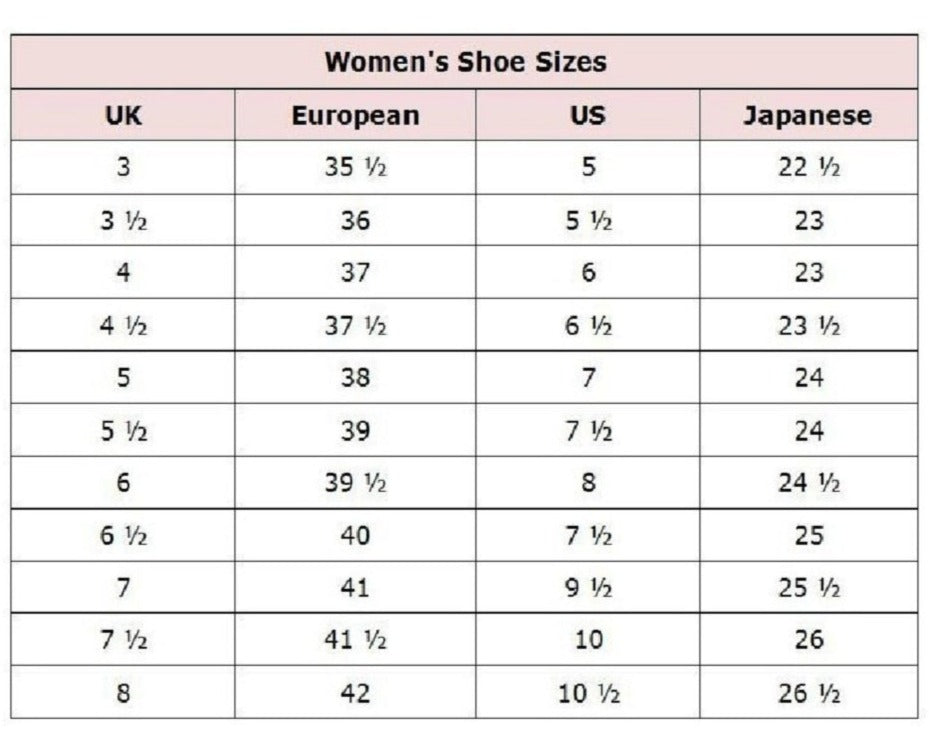Select the "European" column header
The width and height of the screenshot is (929, 734).
coord(355,115)
